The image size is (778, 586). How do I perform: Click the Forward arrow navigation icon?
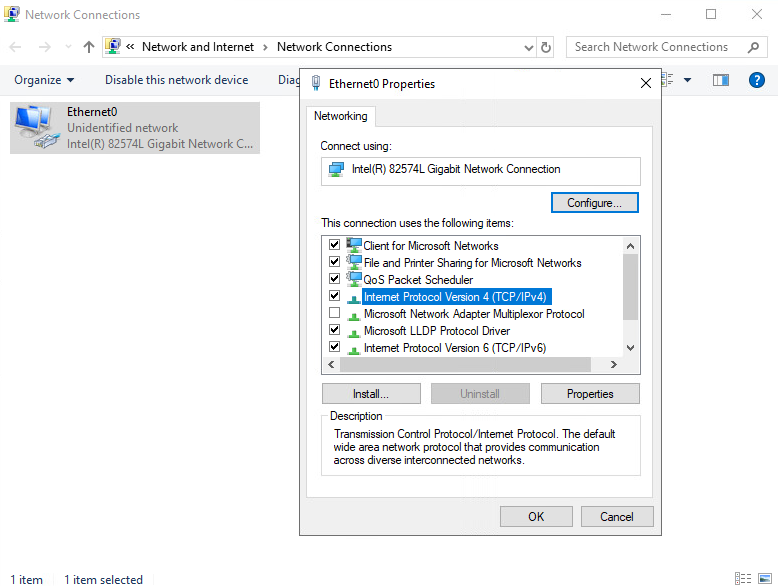(45, 47)
